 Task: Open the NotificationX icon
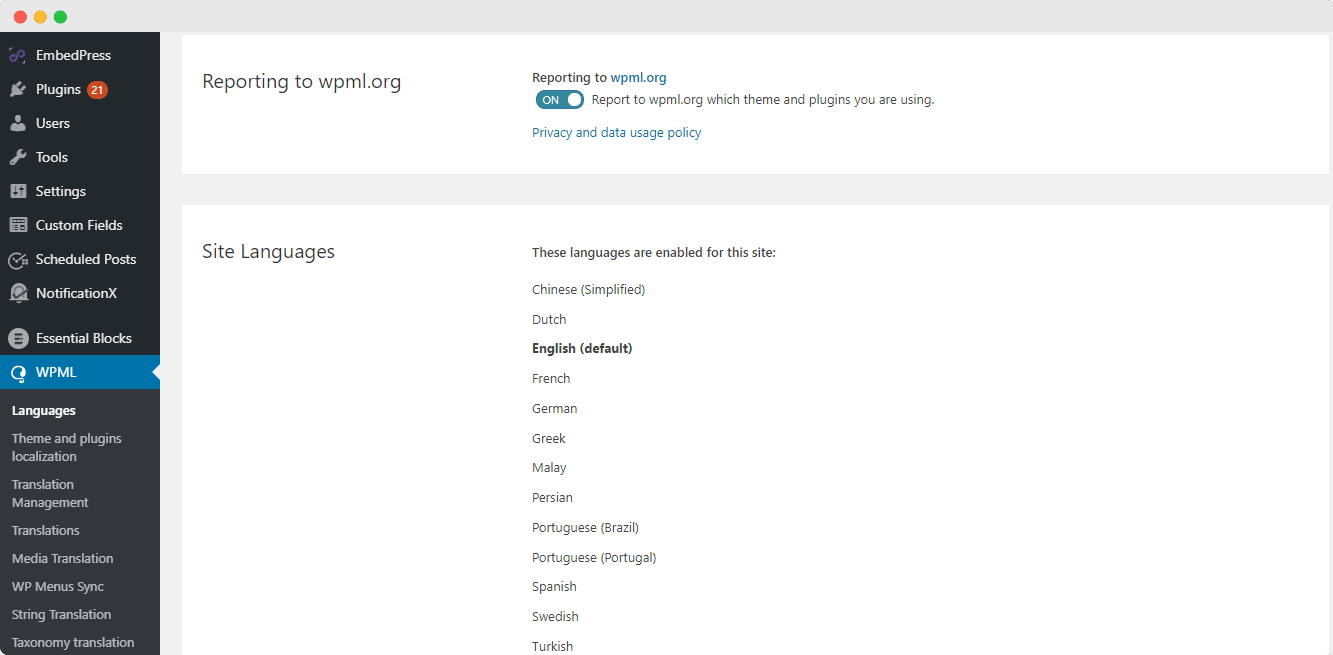pos(17,293)
